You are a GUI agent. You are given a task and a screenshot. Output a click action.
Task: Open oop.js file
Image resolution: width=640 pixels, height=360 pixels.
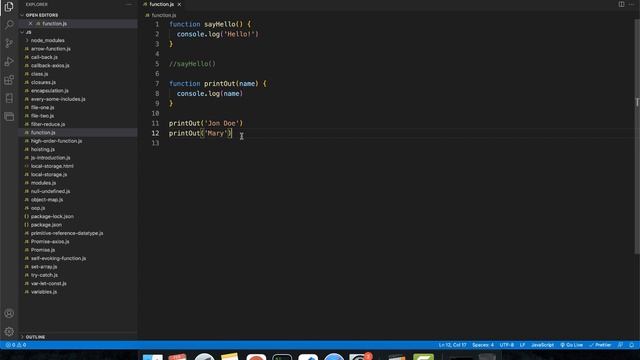tap(38, 208)
